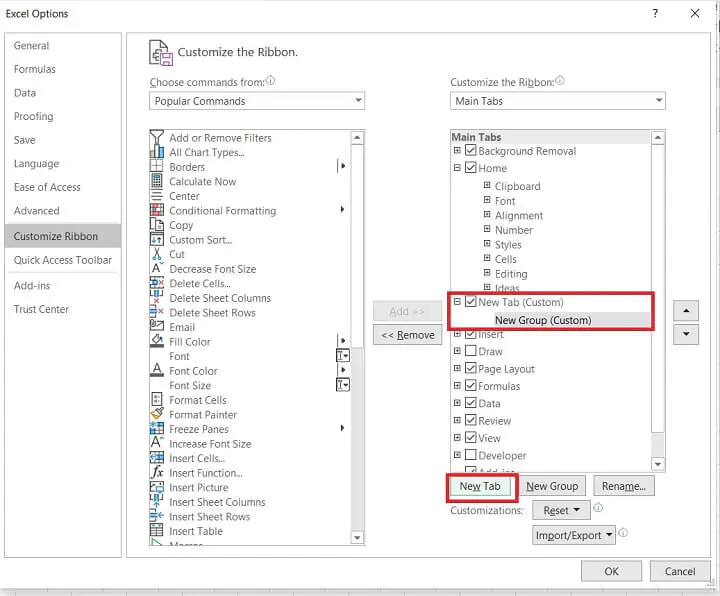Viewport: 720px width, 596px height.
Task: Click the Format Painter brush icon
Action: coord(157,414)
